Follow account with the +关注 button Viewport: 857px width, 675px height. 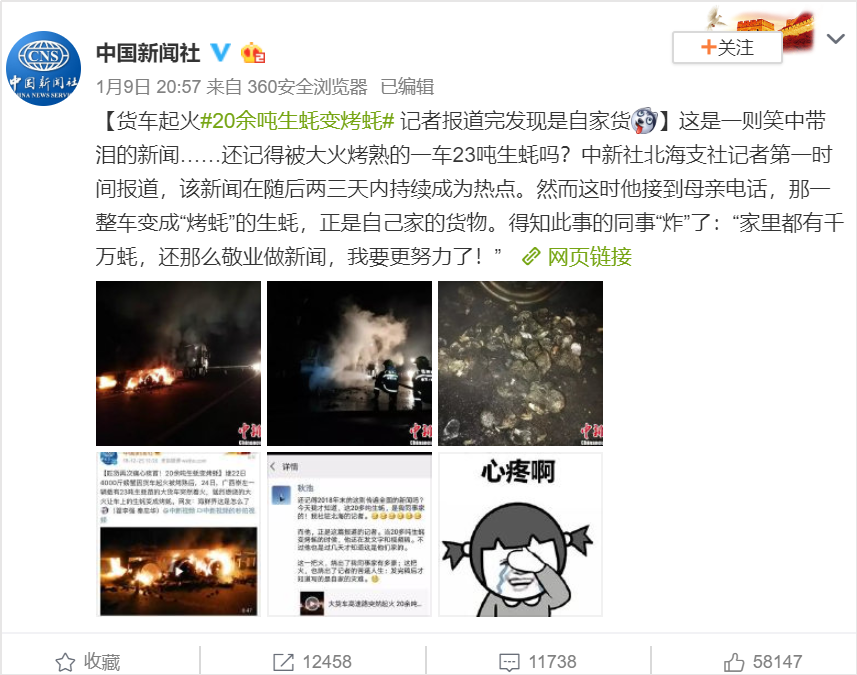tap(727, 48)
